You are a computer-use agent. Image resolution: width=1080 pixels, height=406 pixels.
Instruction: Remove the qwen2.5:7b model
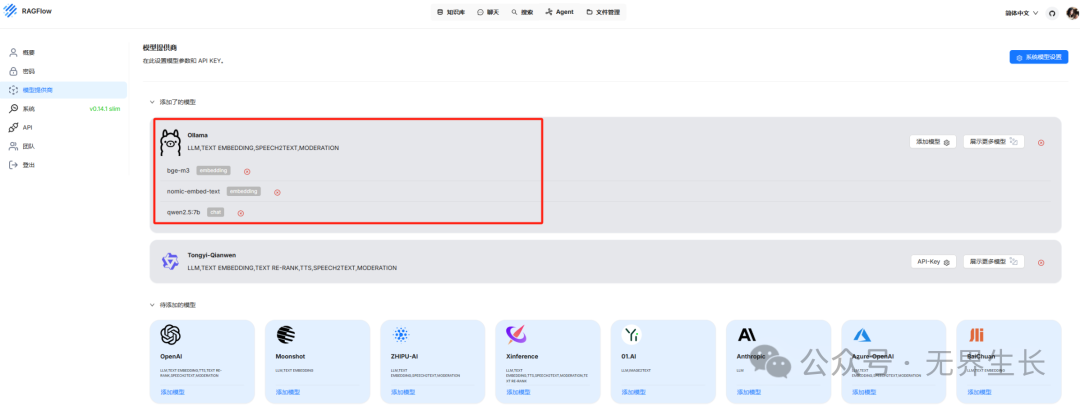(x=240, y=213)
